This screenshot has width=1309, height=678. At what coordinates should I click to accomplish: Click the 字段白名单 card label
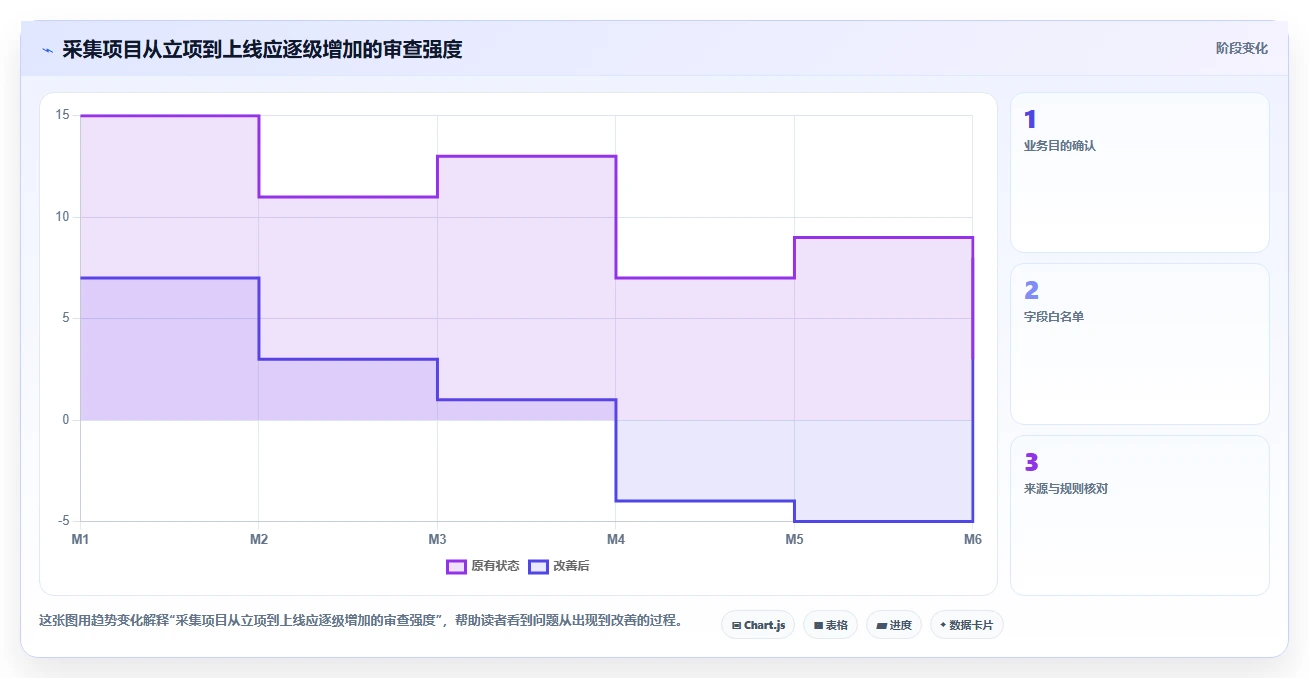[x=1054, y=317]
